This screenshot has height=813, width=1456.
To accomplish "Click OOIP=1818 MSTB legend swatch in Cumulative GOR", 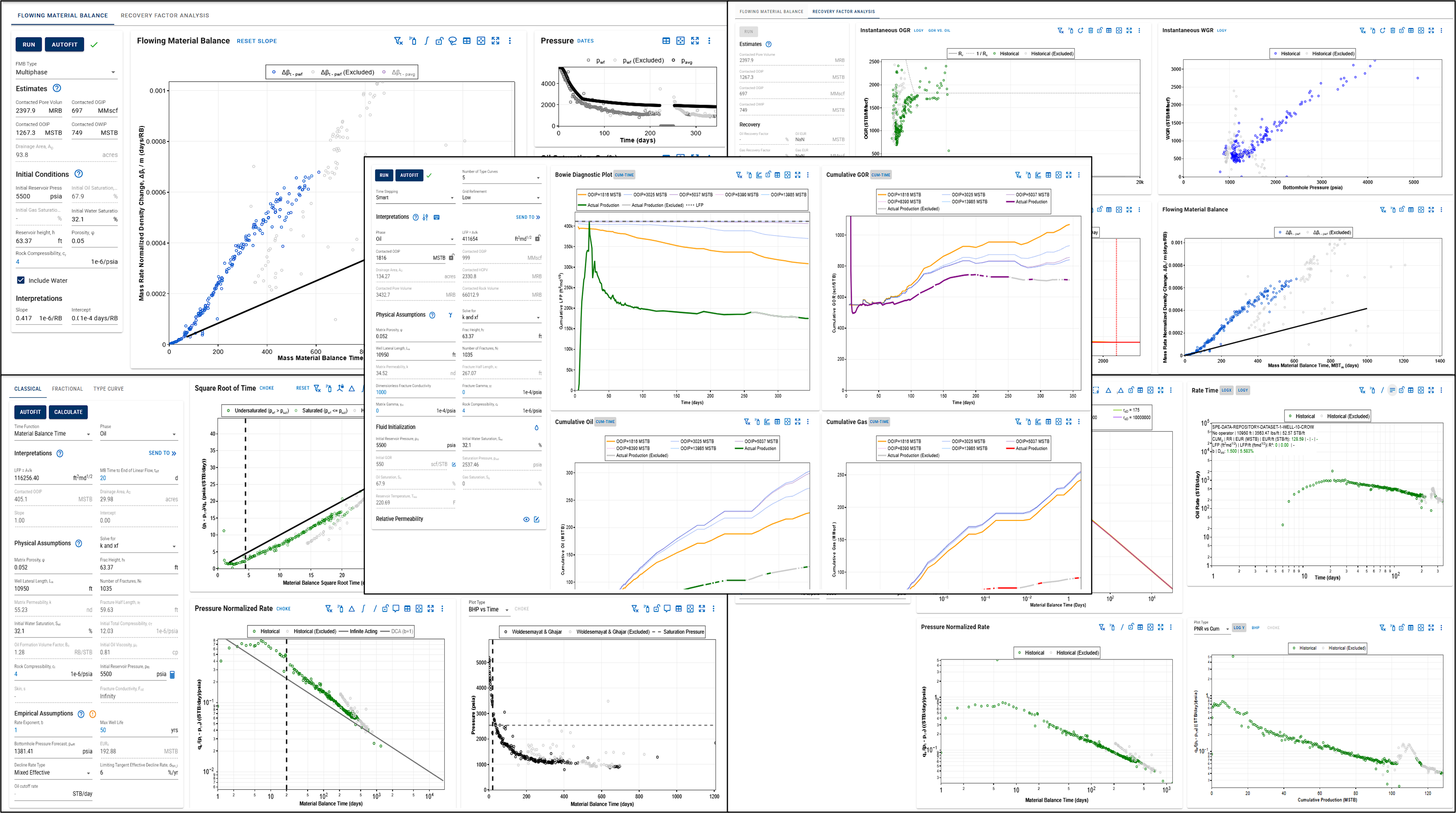I will click(882, 195).
